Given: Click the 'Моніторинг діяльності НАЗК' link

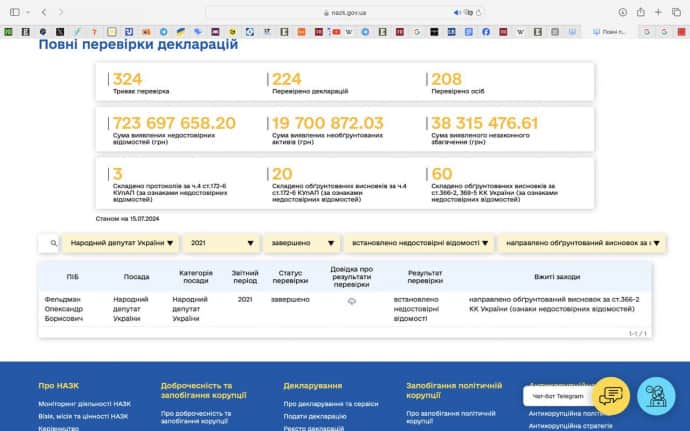Looking at the screenshot, I should click(83, 404).
